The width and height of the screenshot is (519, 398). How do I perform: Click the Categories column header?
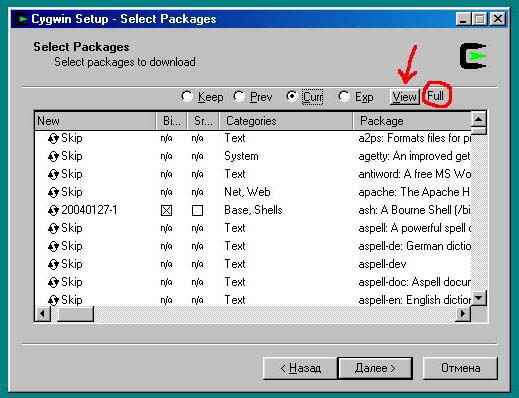(x=286, y=121)
